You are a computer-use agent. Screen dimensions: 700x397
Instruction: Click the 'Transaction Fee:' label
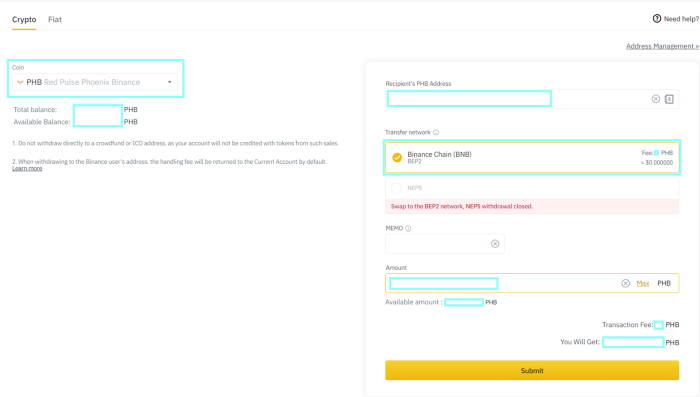point(627,325)
